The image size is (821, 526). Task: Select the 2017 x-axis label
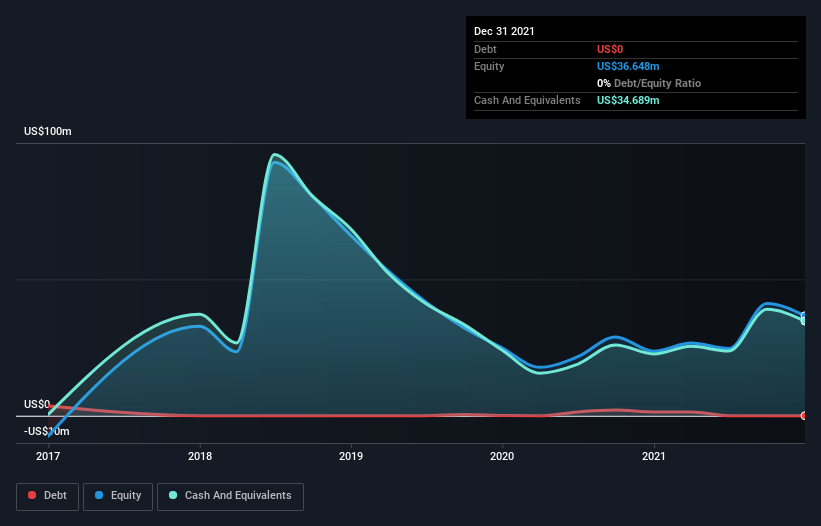click(48, 456)
